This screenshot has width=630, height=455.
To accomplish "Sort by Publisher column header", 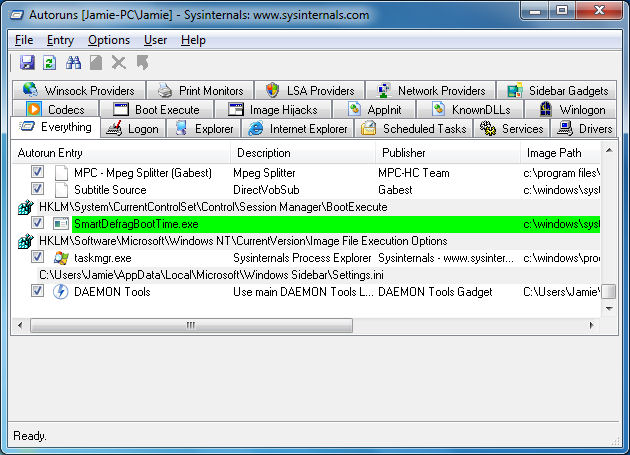I will point(448,153).
